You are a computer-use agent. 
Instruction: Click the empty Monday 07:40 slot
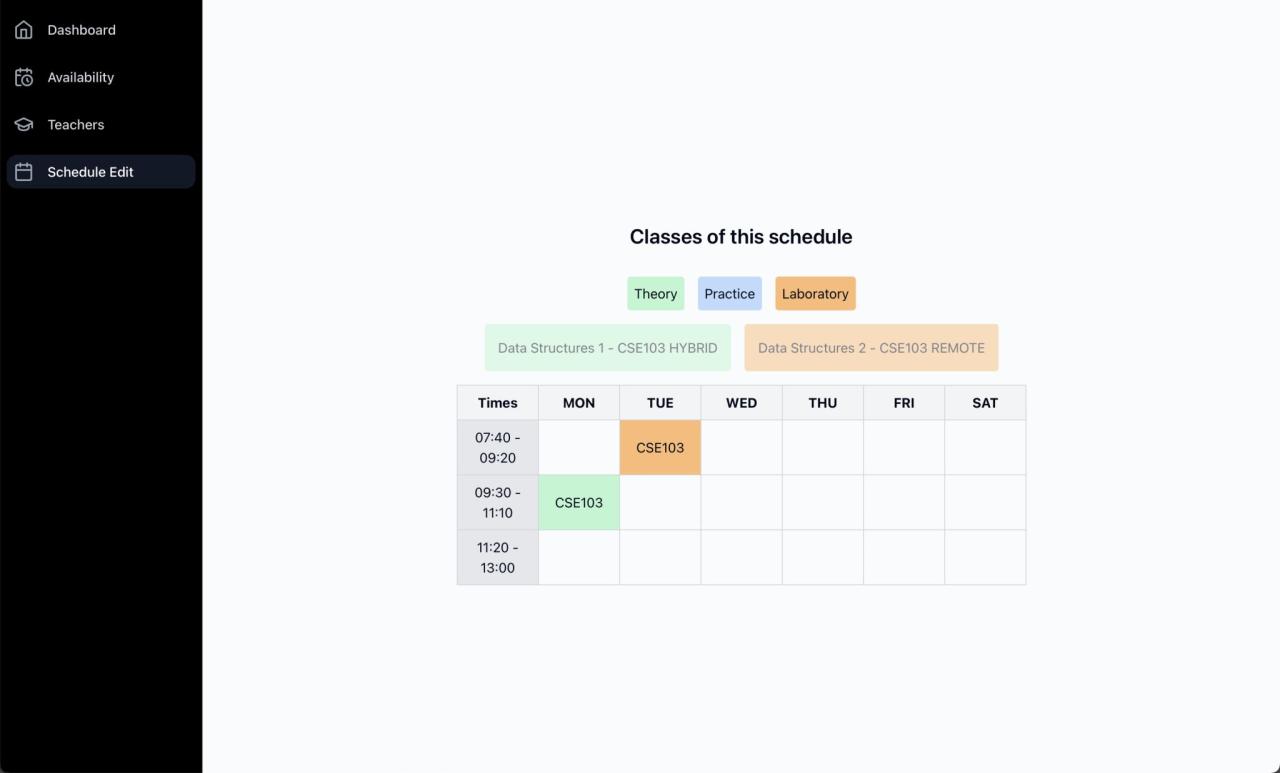pos(579,448)
